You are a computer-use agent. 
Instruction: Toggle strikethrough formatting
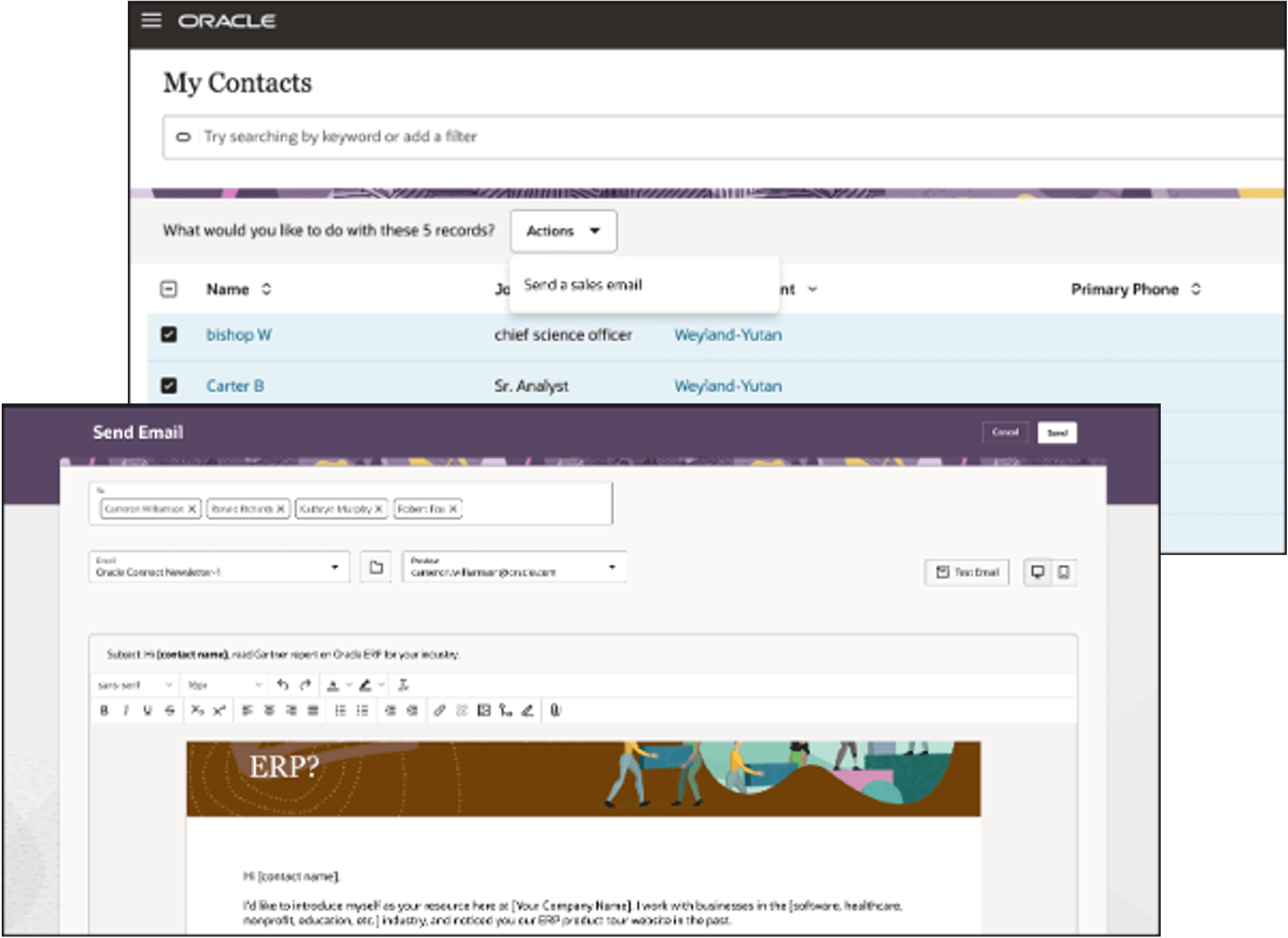[170, 710]
